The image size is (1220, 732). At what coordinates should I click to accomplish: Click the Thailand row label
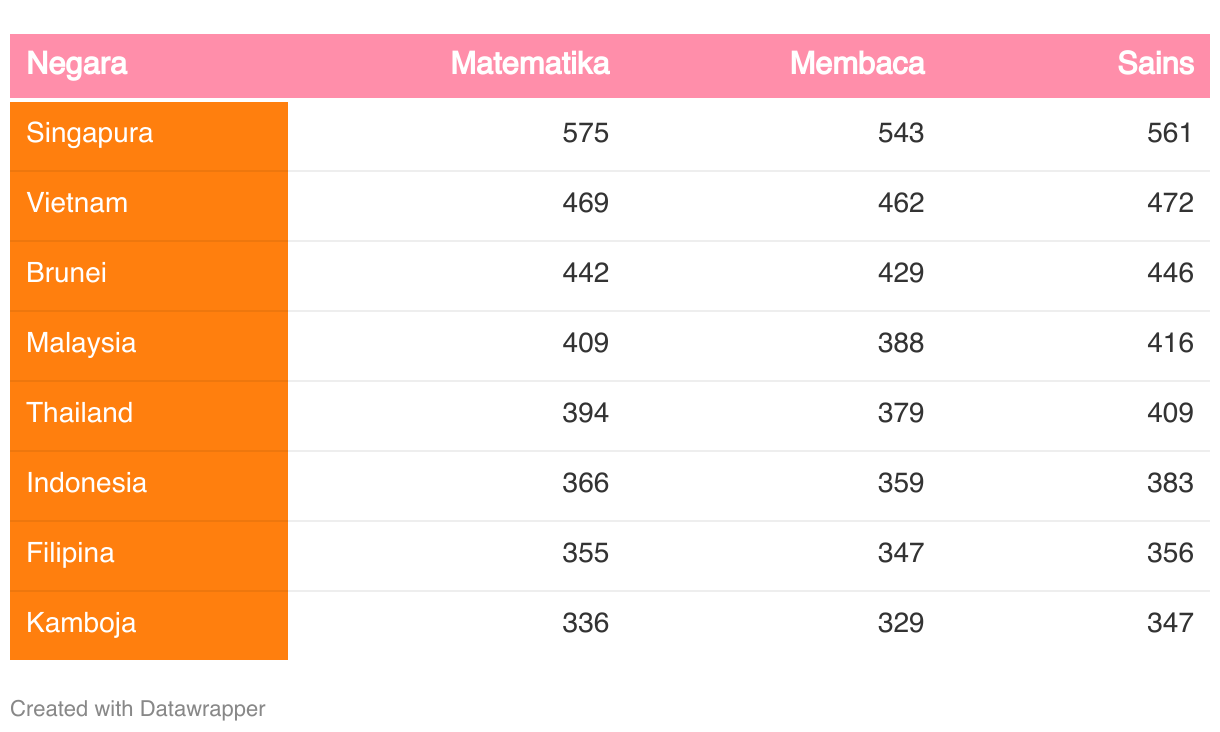(x=80, y=413)
